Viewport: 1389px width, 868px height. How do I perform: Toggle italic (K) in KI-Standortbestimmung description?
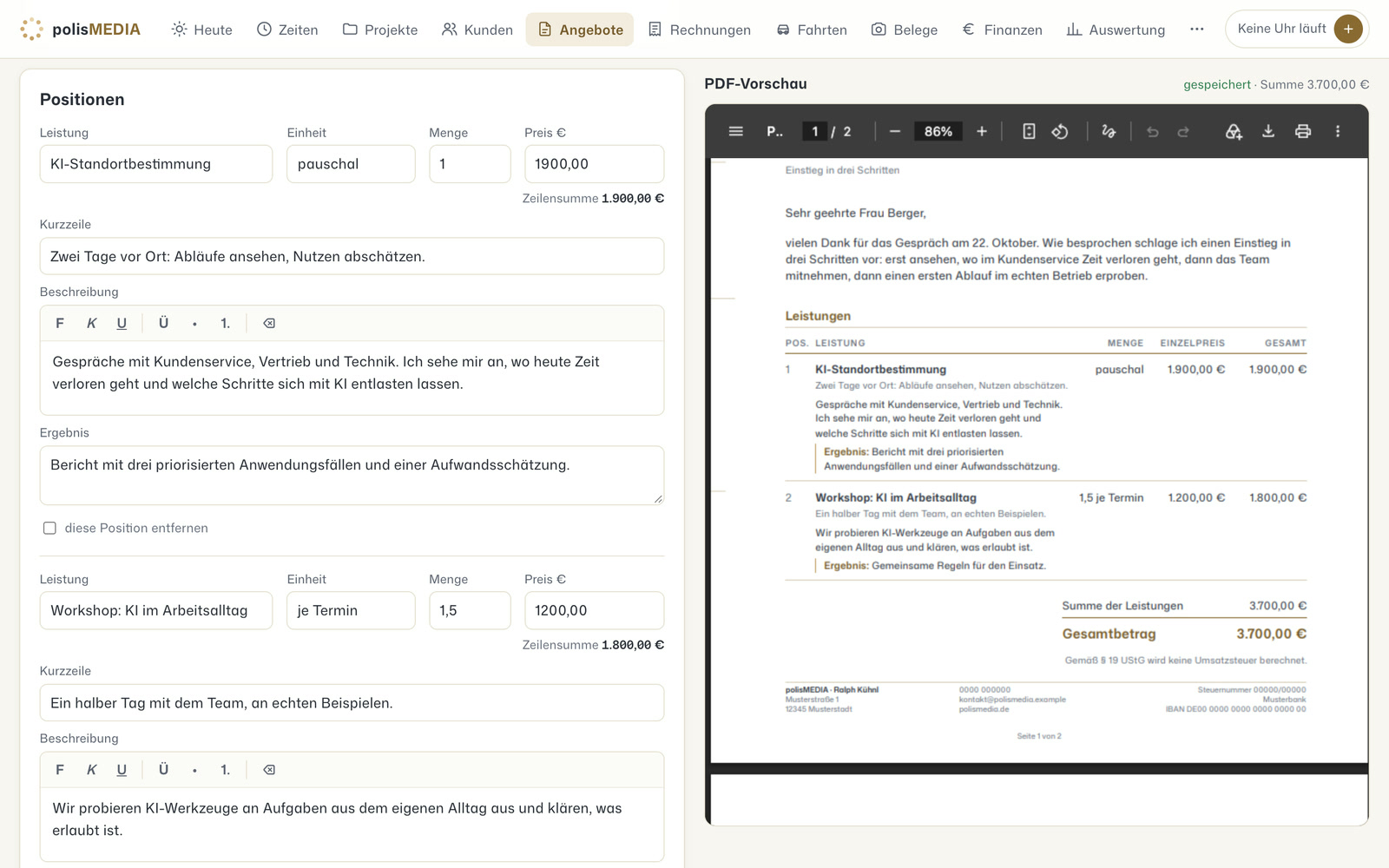(x=91, y=323)
